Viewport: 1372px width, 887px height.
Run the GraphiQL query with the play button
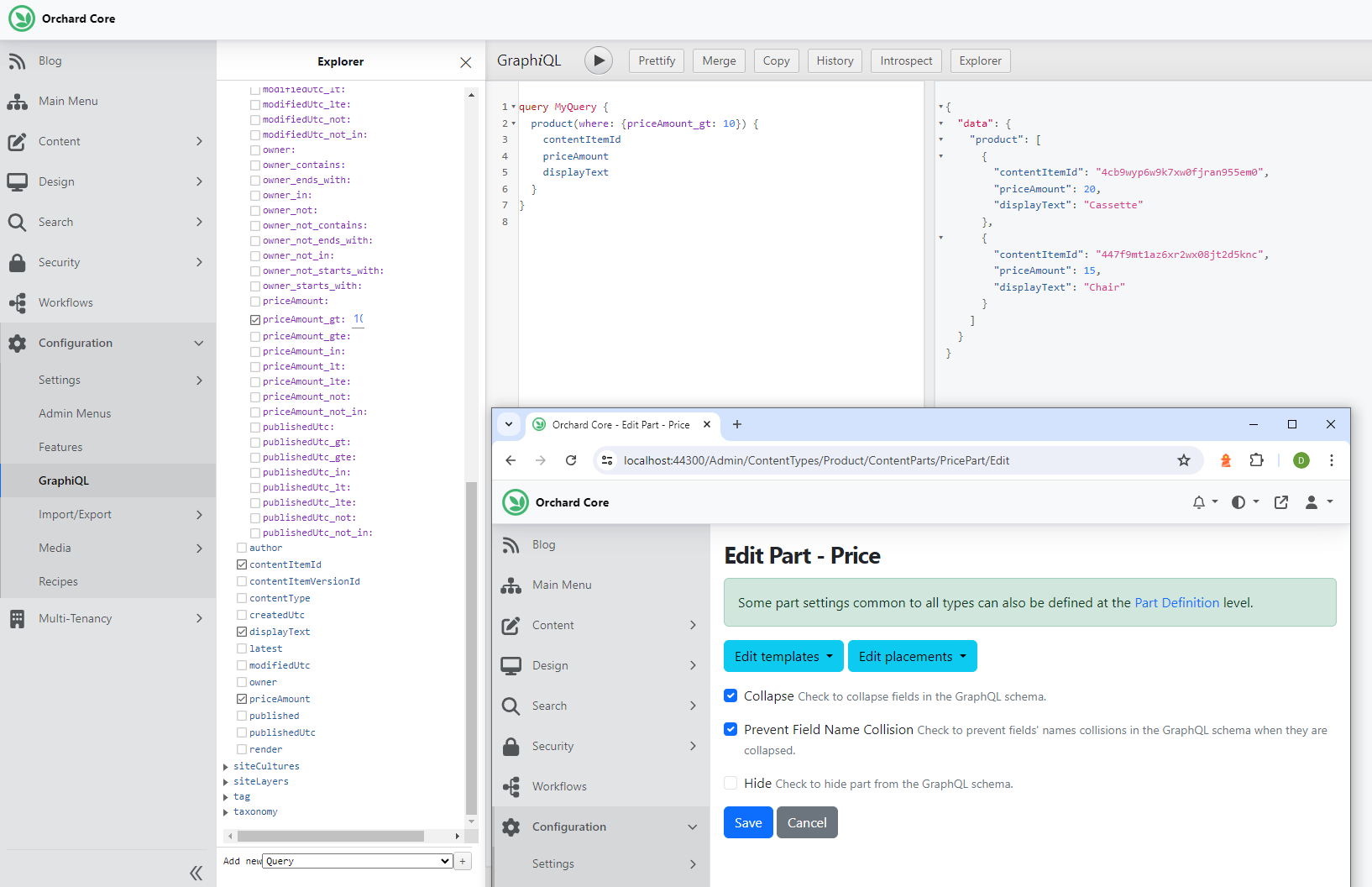click(599, 60)
